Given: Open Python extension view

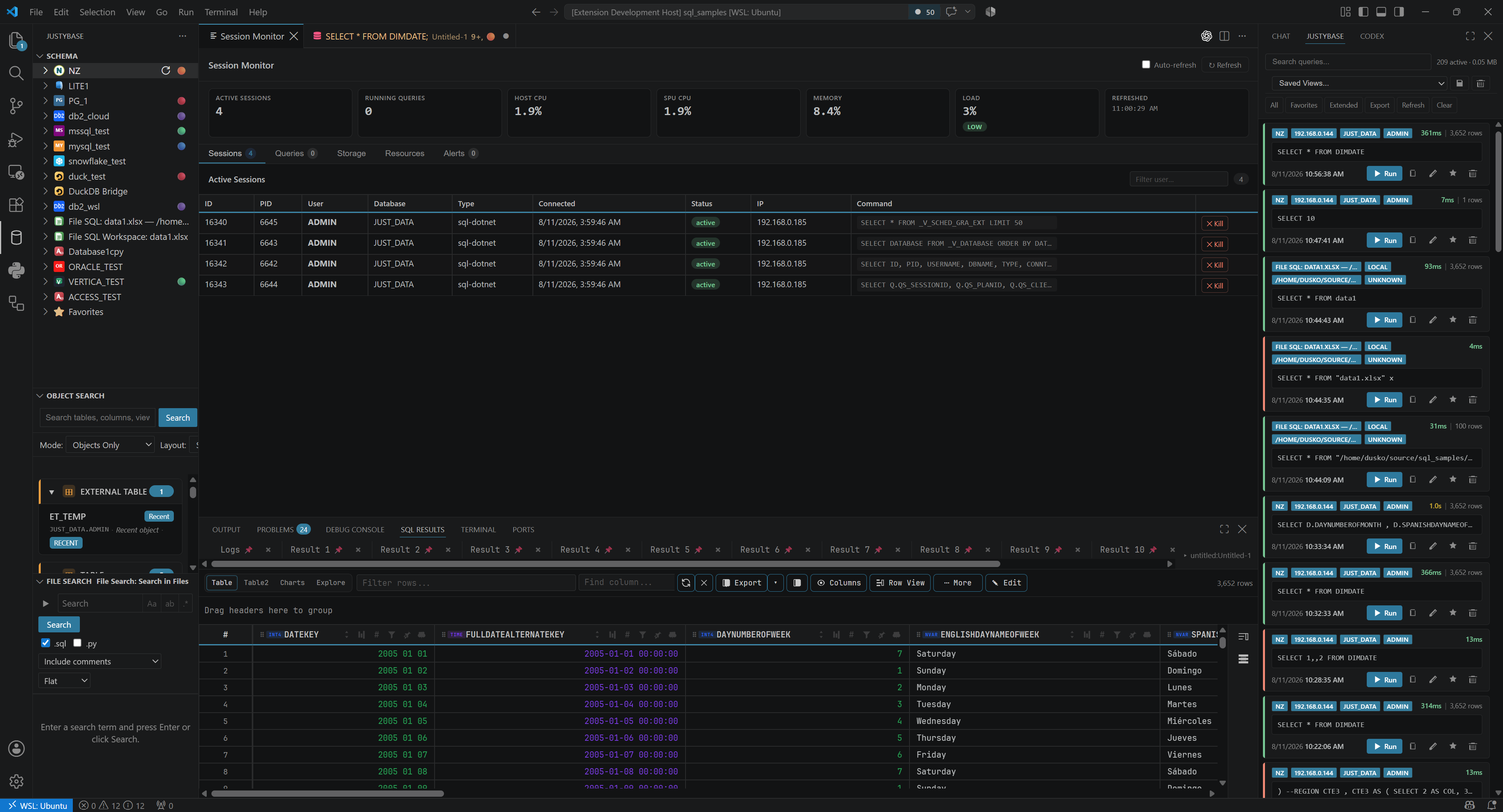Looking at the screenshot, I should (16, 270).
